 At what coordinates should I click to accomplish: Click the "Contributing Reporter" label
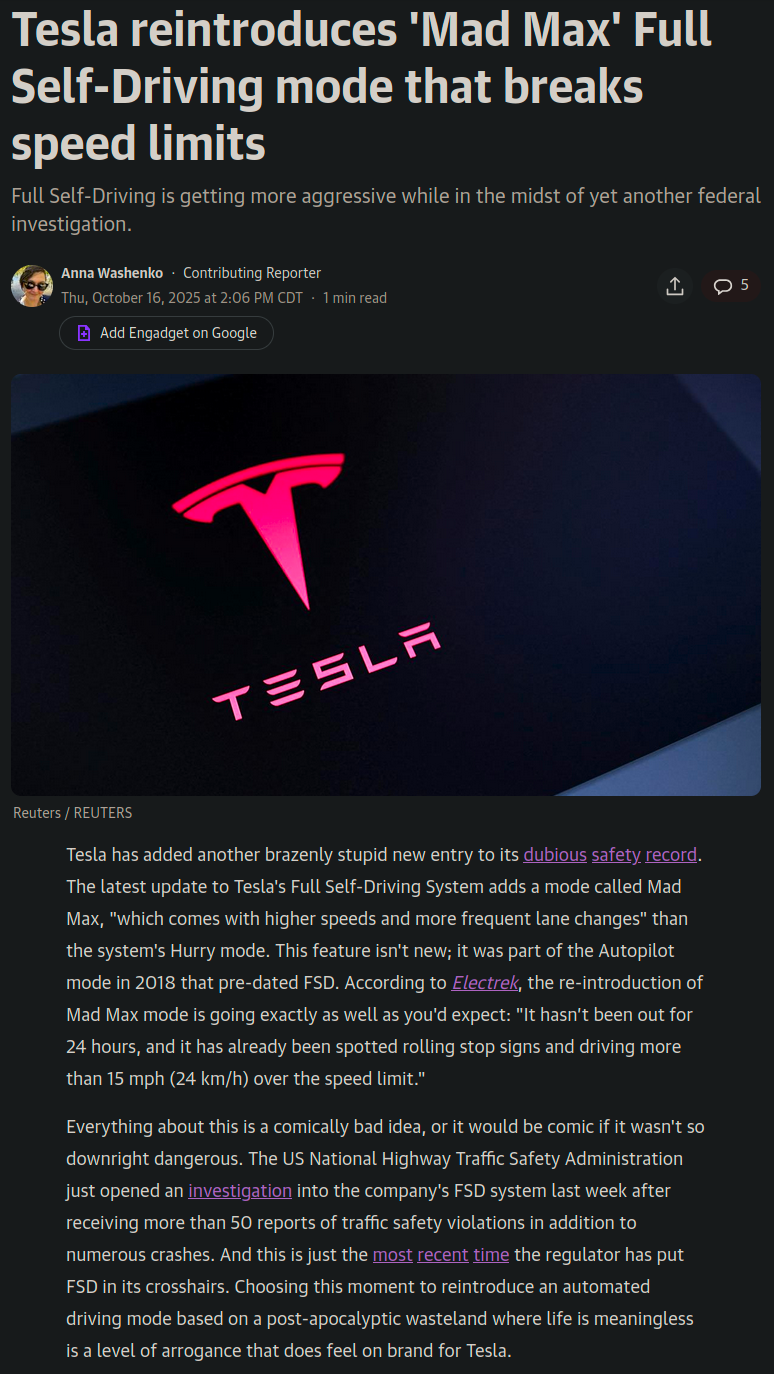(x=252, y=273)
